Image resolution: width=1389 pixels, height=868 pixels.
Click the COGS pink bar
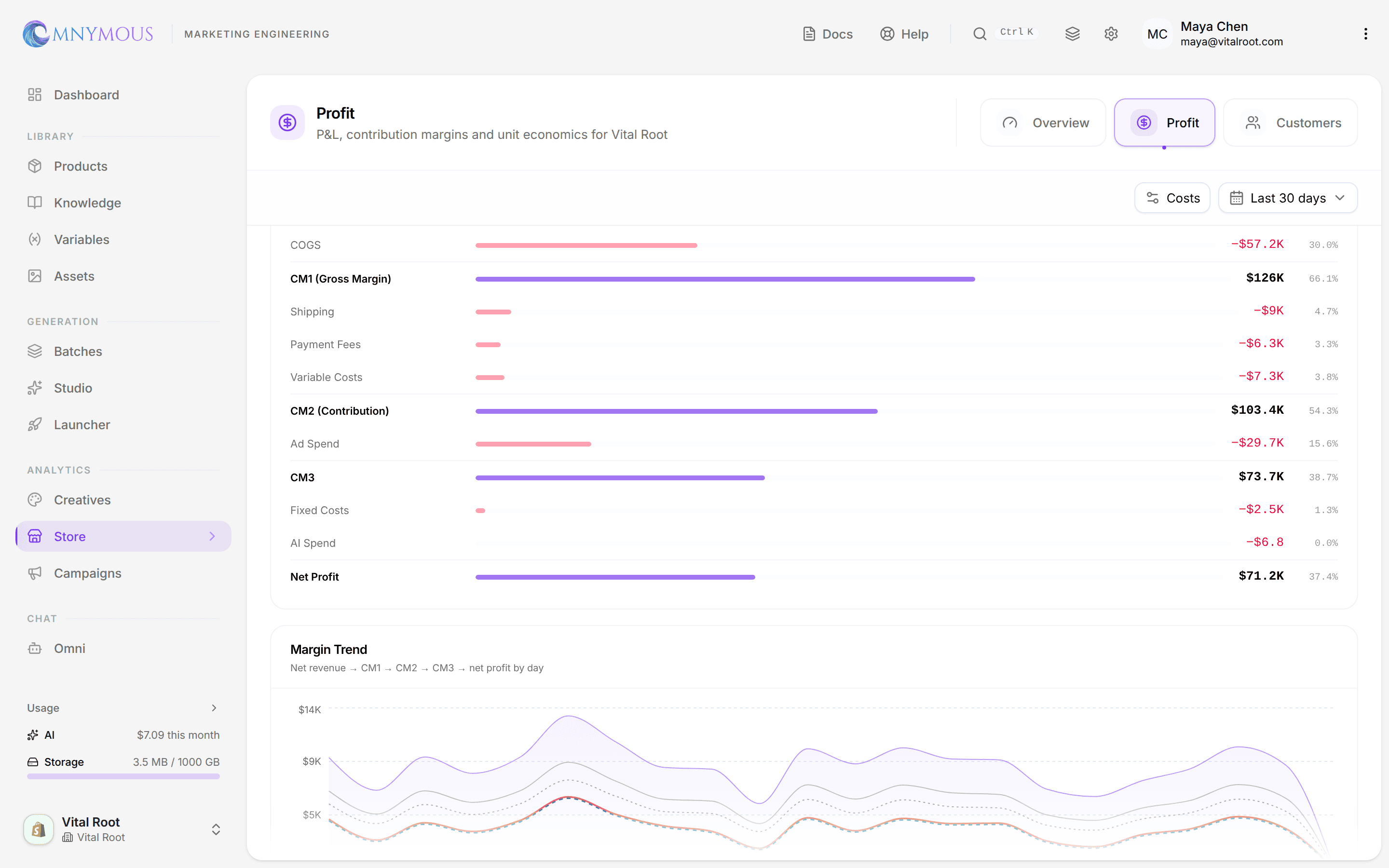pyautogui.click(x=586, y=245)
